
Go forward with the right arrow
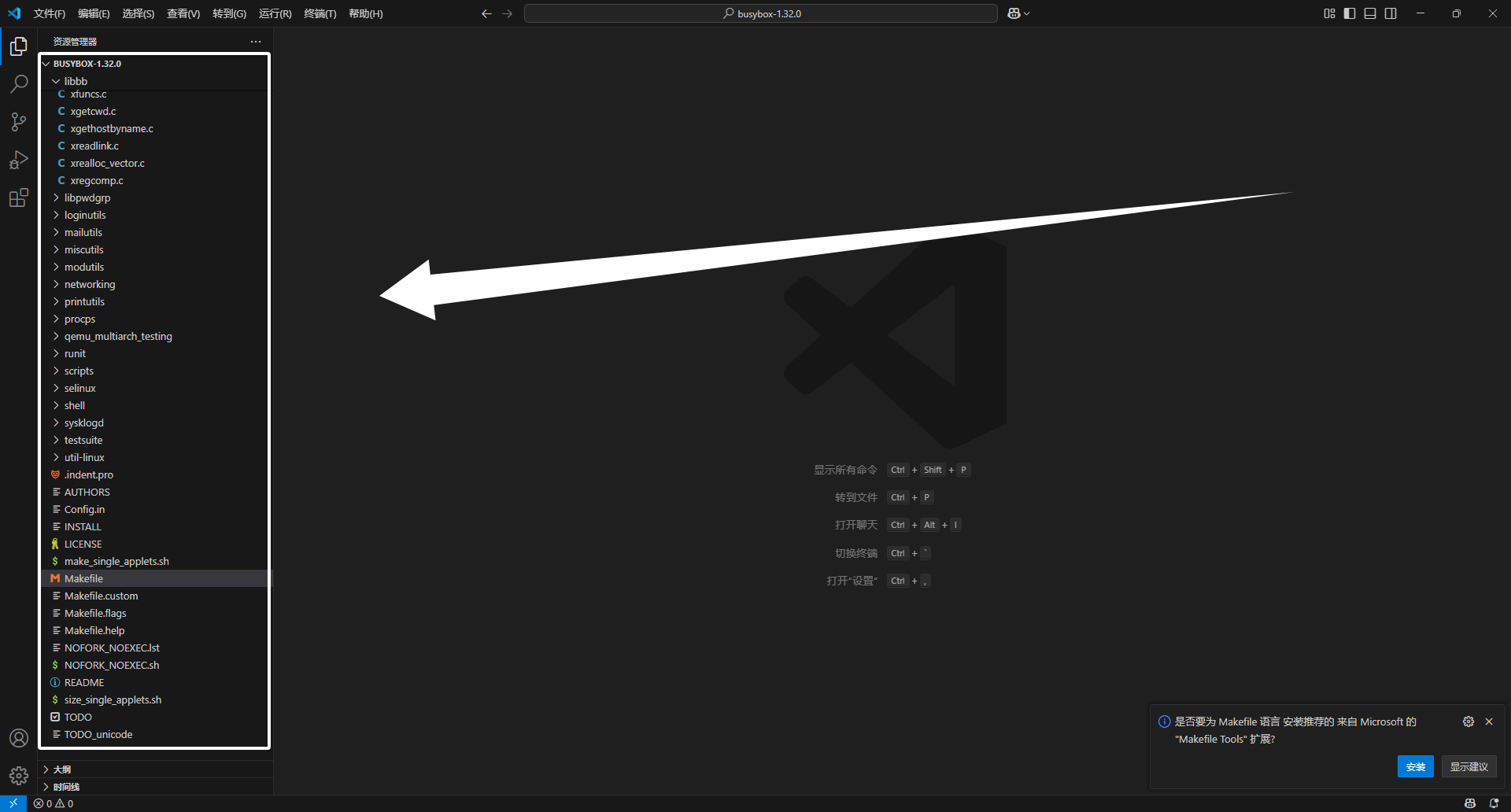coord(507,13)
